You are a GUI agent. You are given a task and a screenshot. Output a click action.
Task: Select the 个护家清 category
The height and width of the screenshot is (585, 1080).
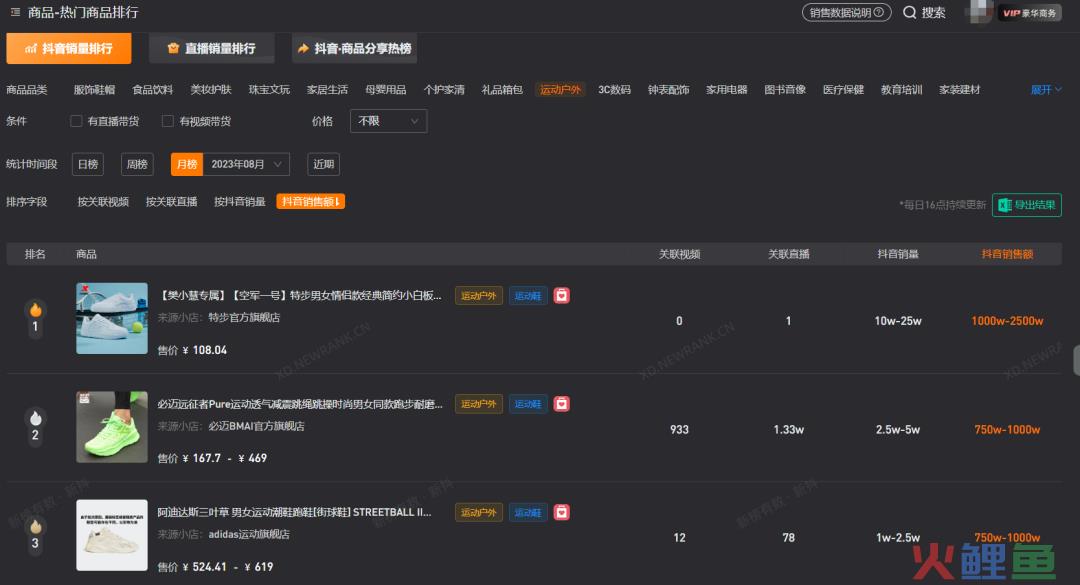click(444, 90)
